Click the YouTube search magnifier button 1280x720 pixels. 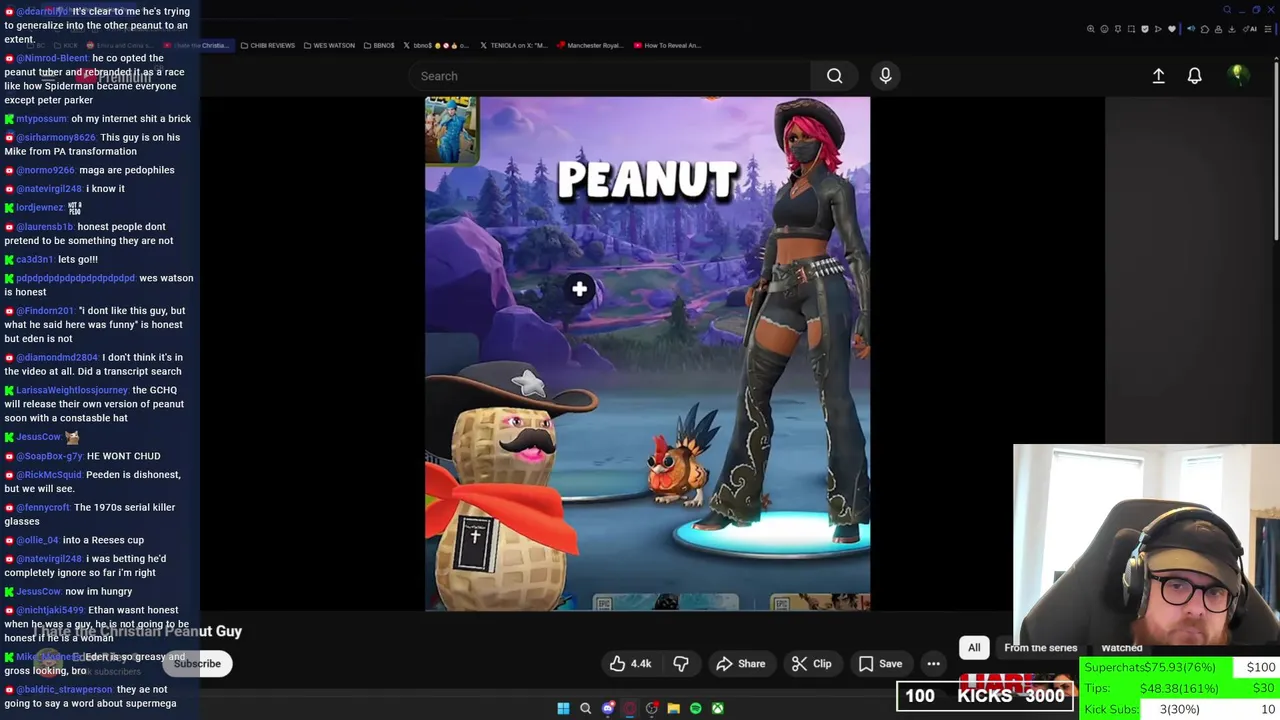[834, 76]
